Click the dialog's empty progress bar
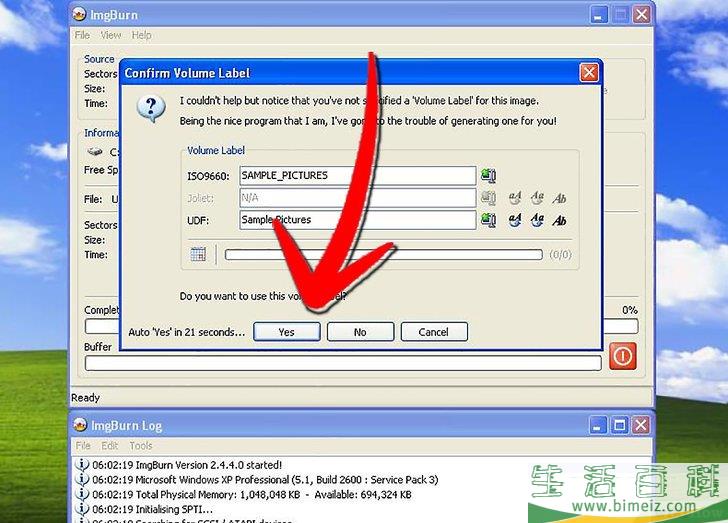The height and width of the screenshot is (523, 728). tap(384, 255)
